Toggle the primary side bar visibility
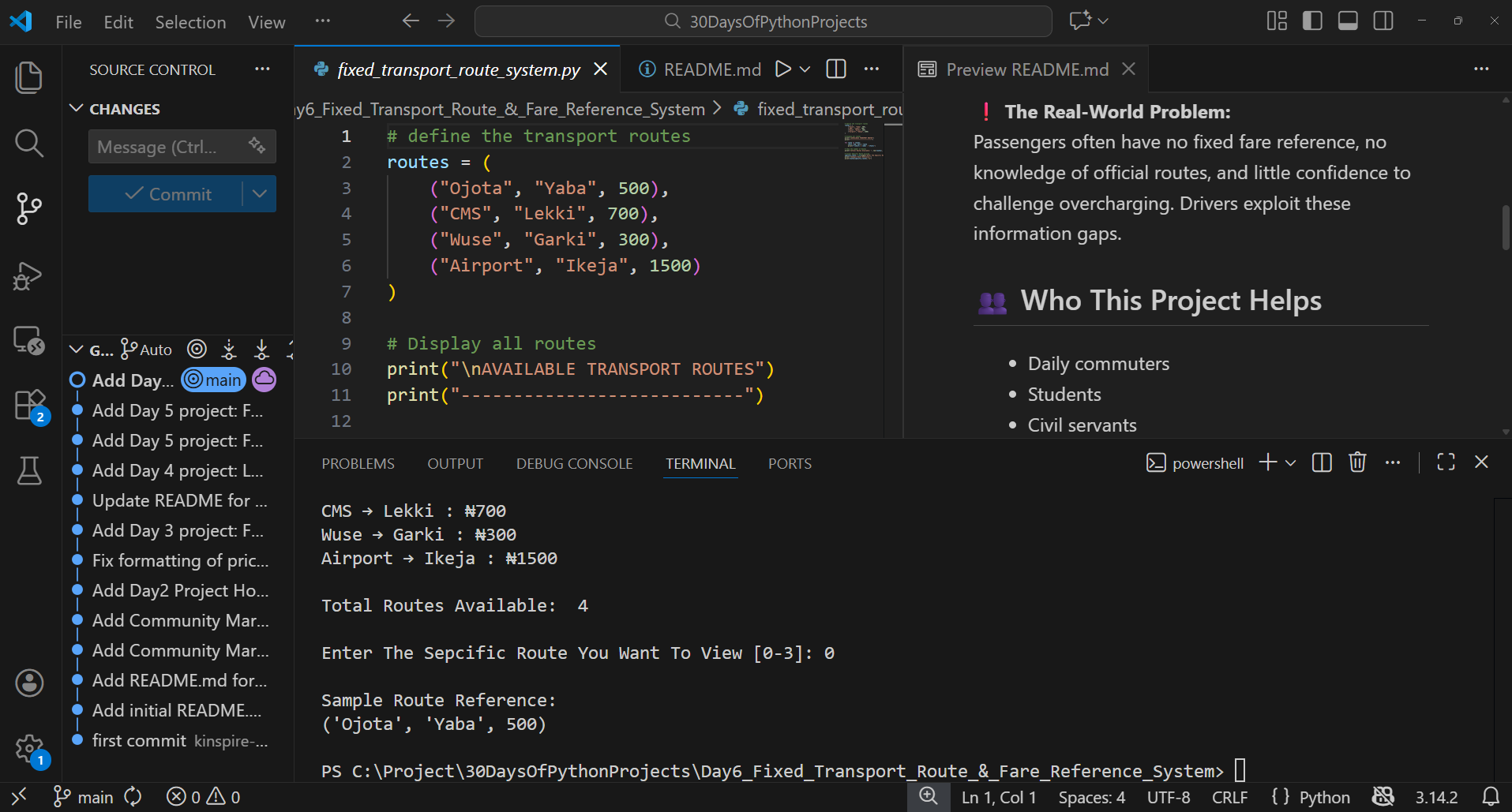This screenshot has height=812, width=1512. coord(1312,21)
